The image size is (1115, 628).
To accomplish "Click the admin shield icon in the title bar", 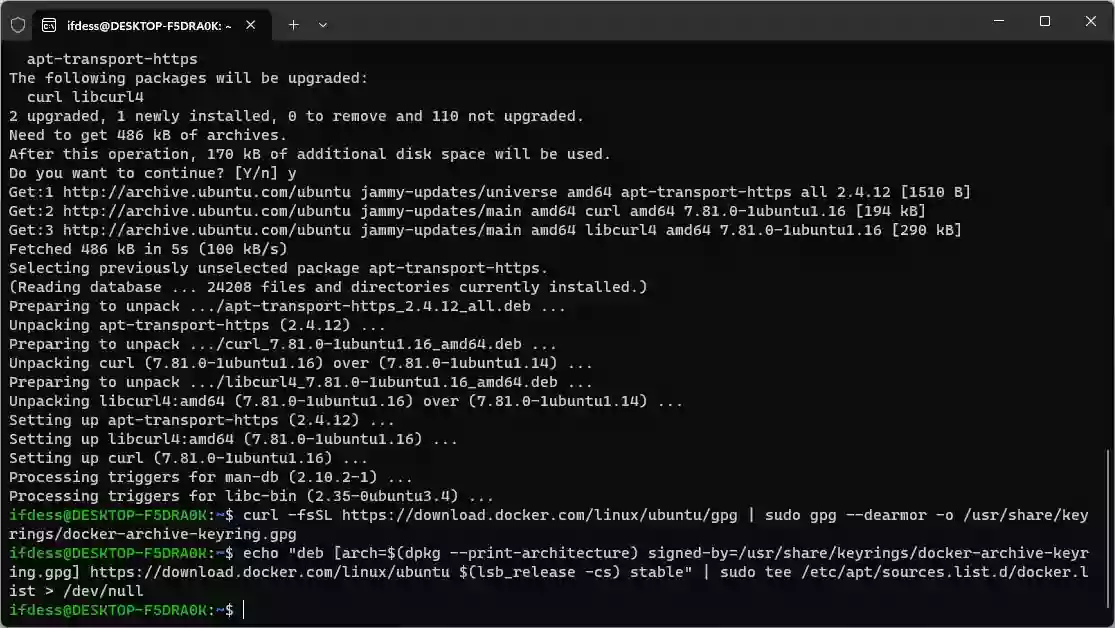I will point(18,25).
